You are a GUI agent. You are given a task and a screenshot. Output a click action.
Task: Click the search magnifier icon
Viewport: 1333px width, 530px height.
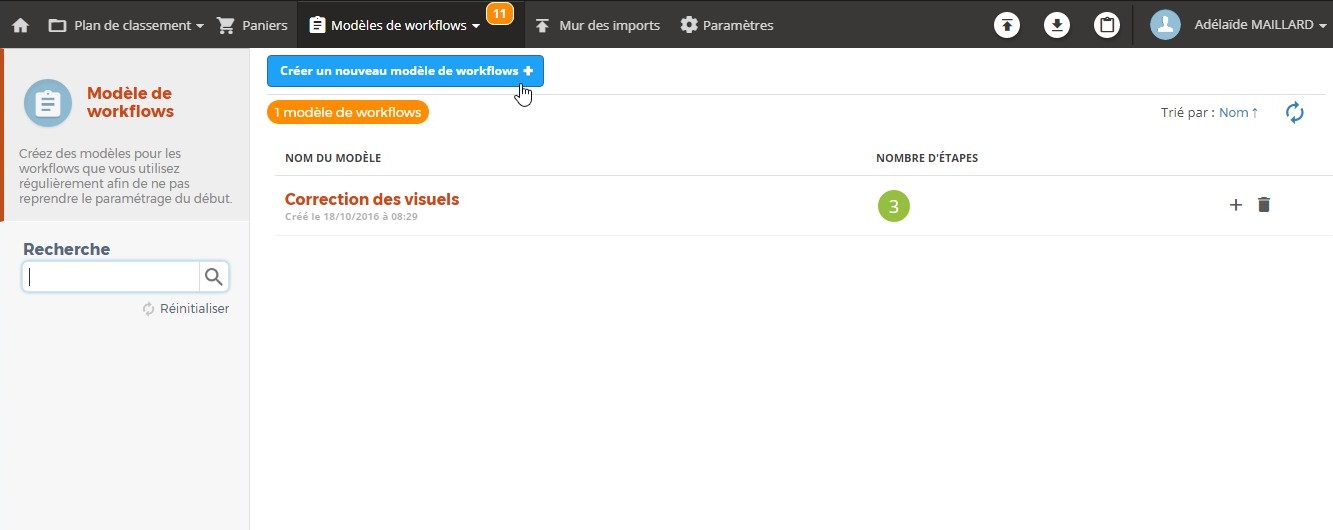(213, 277)
